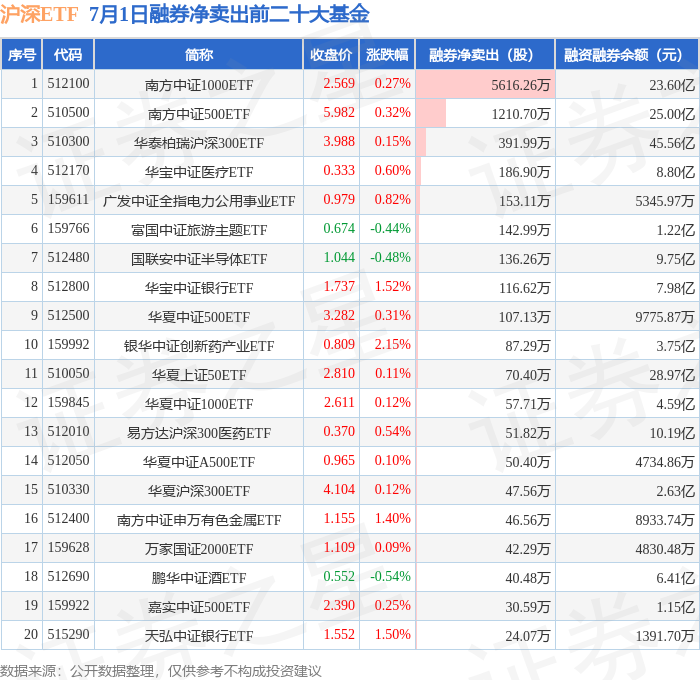
Task: Select fund name 华泰柏瑞沪深300ETF
Action: tap(199, 143)
